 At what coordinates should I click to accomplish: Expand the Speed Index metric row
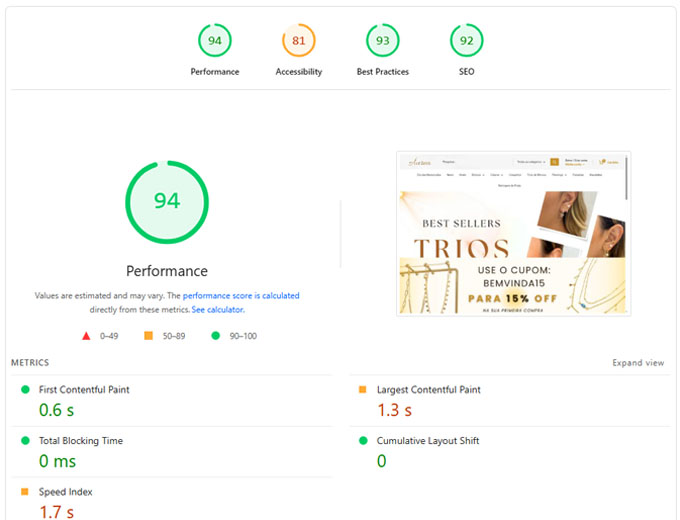(66, 492)
